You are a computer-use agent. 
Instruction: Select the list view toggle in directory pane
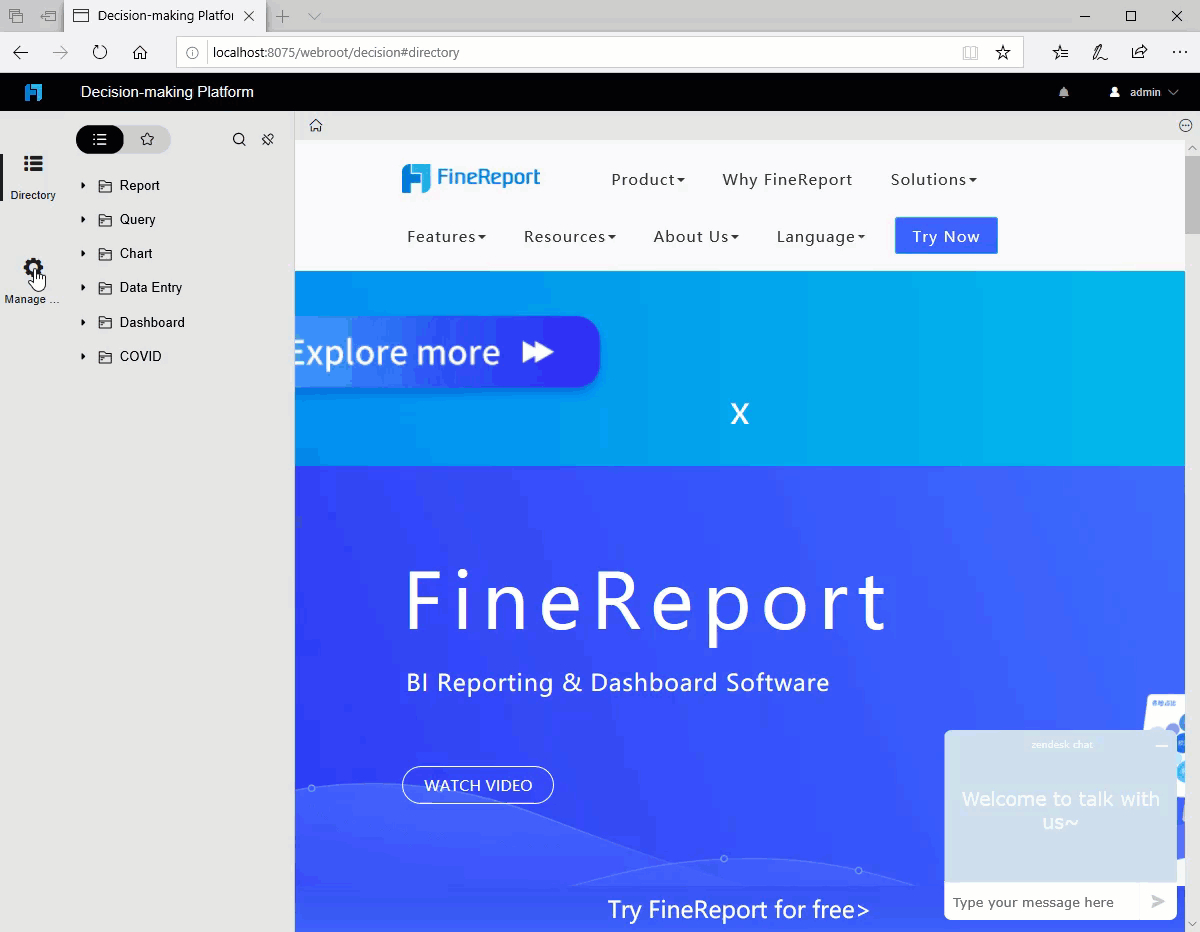(99, 140)
